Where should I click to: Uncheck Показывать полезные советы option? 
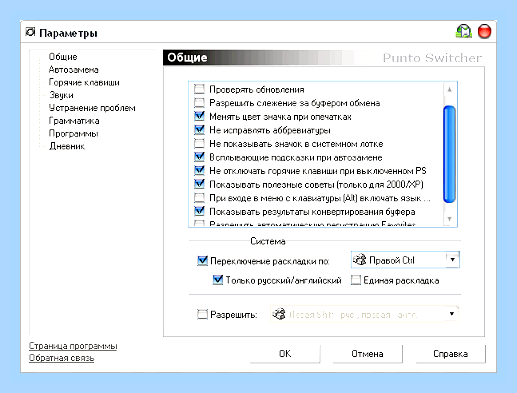click(199, 184)
